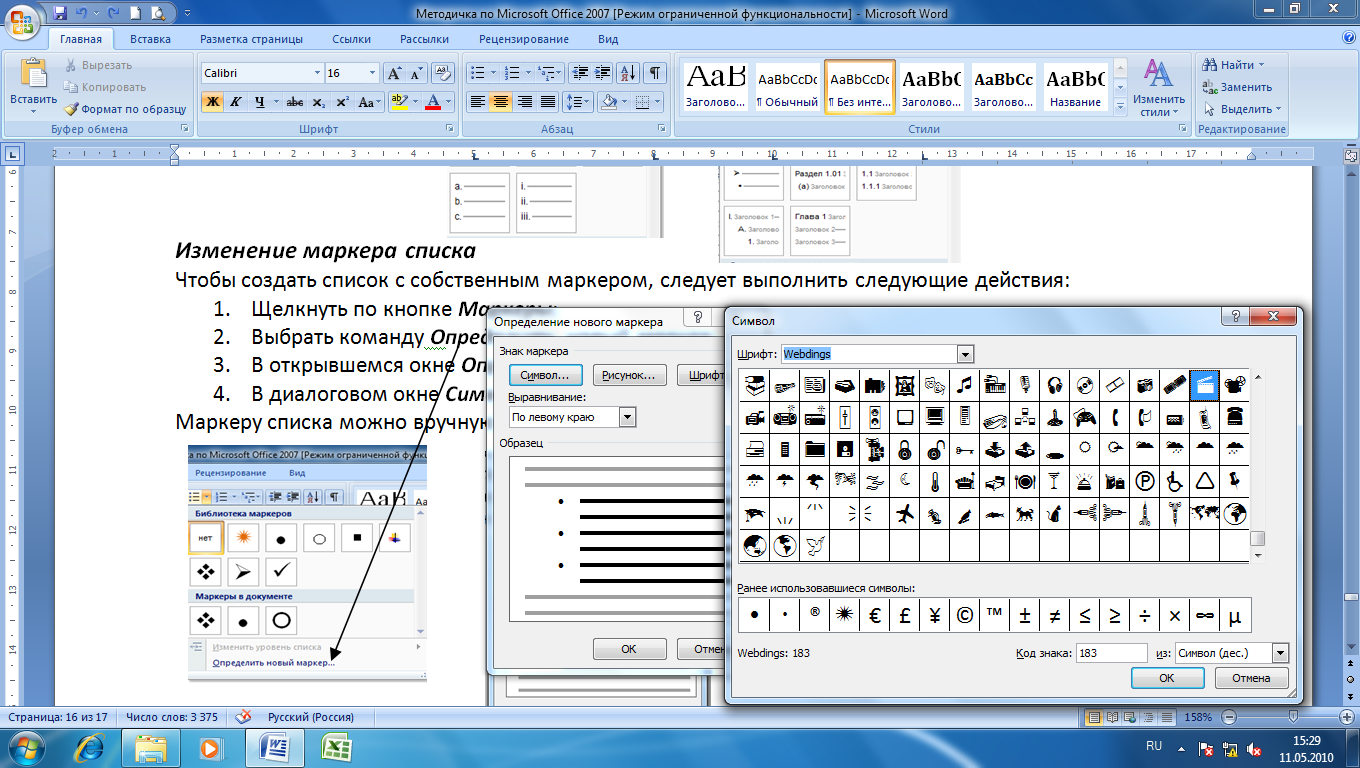Click the Office button logo
Screen dimensions: 1360x768
click(22, 21)
